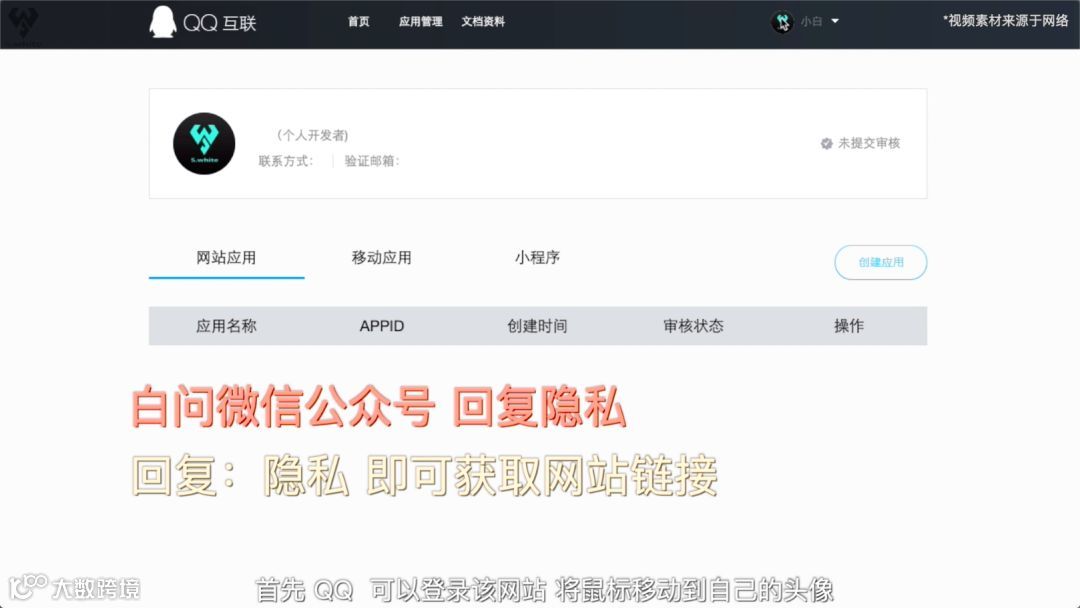Click the 创建应用 button
1080x608 pixels.
click(x=881, y=262)
